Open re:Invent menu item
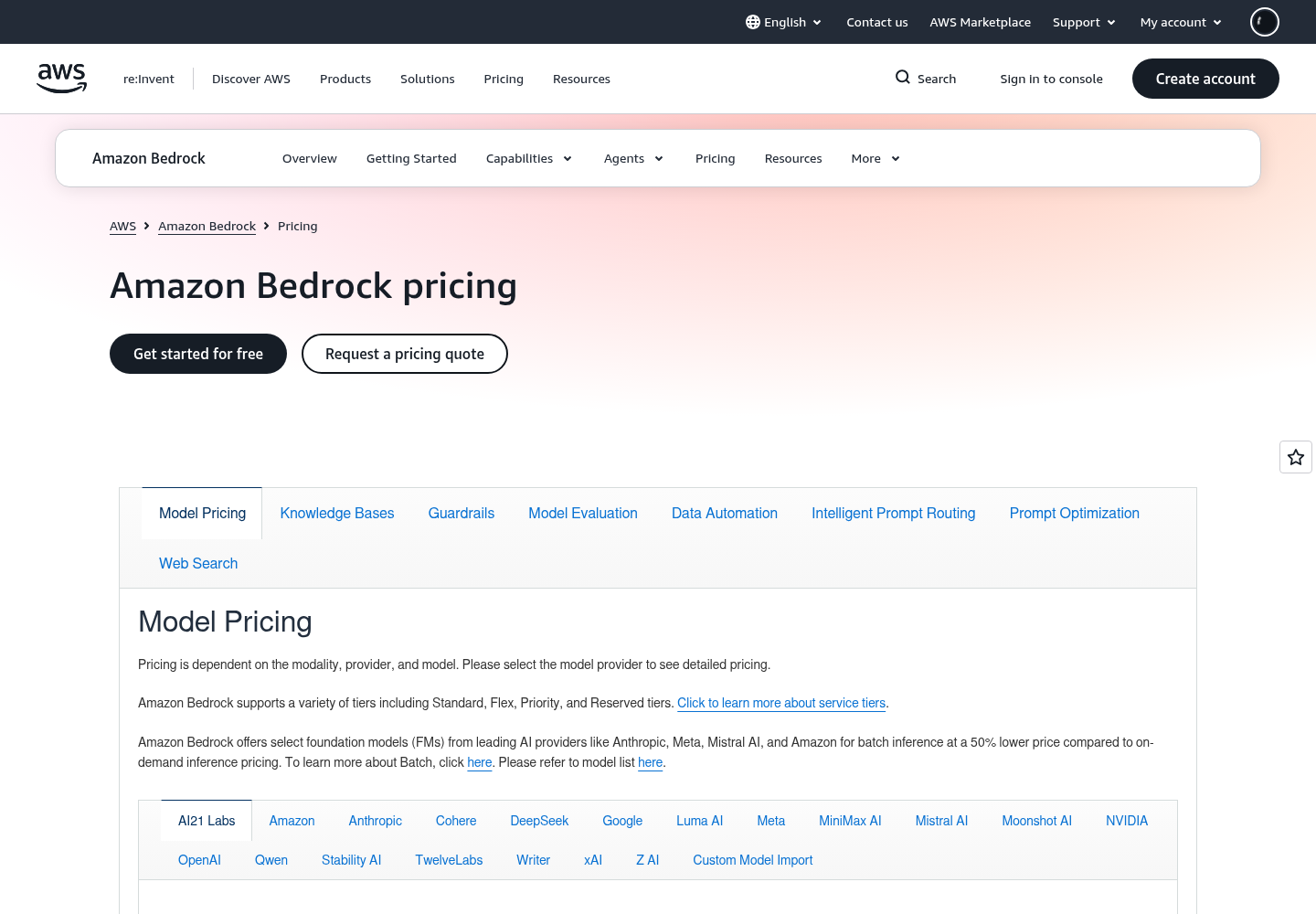The height and width of the screenshot is (914, 1316). tap(149, 79)
